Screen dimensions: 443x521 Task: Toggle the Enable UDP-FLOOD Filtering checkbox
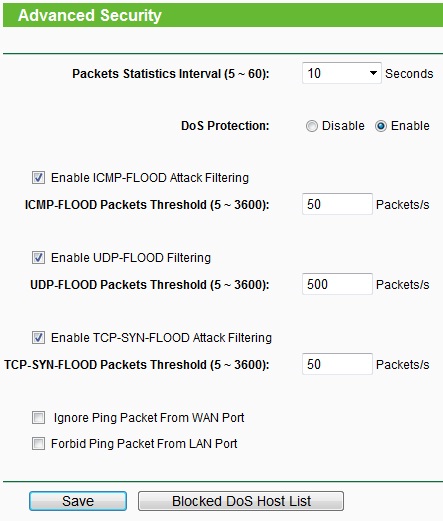pos(38,258)
